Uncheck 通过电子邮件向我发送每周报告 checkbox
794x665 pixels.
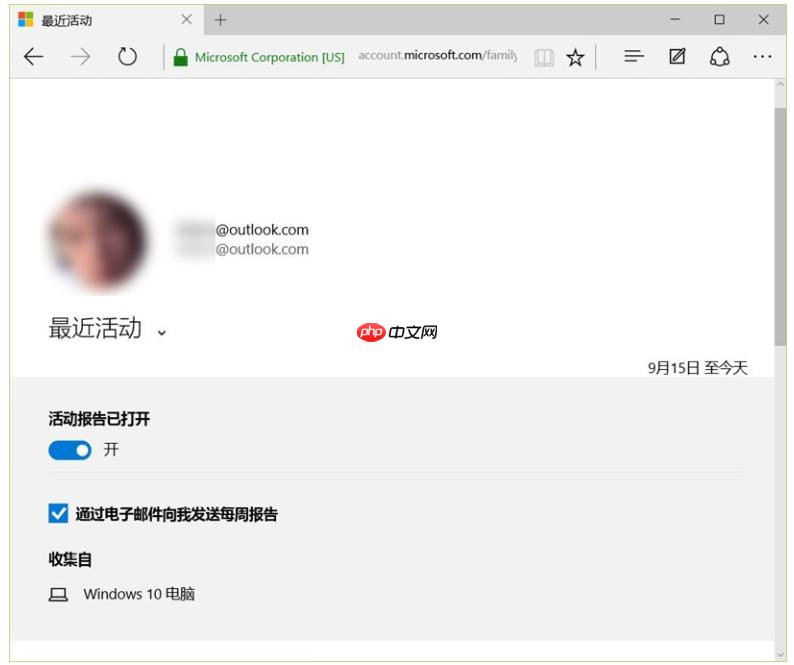pyautogui.click(x=58, y=514)
